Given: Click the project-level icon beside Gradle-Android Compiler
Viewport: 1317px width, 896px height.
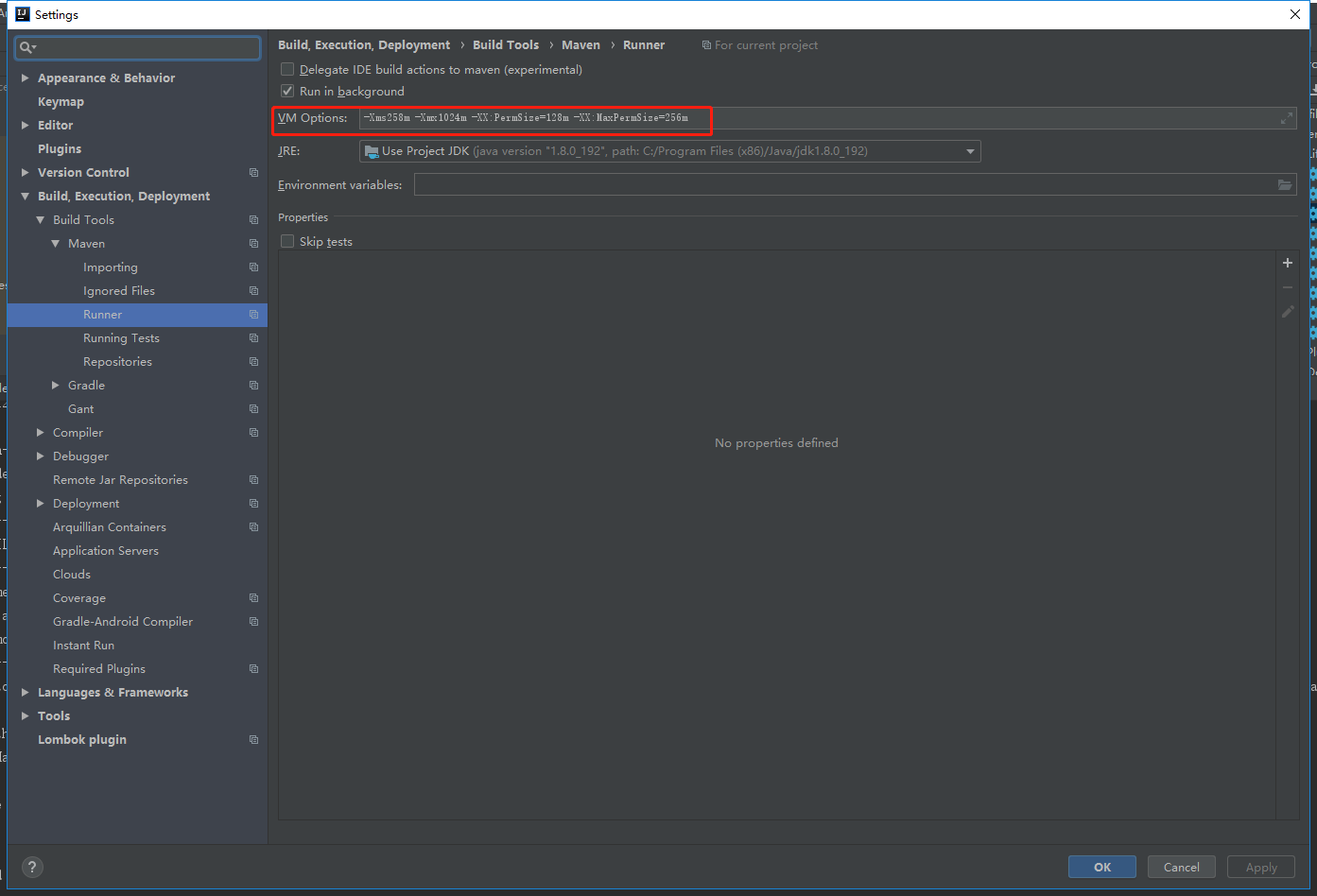Looking at the screenshot, I should click(253, 622).
